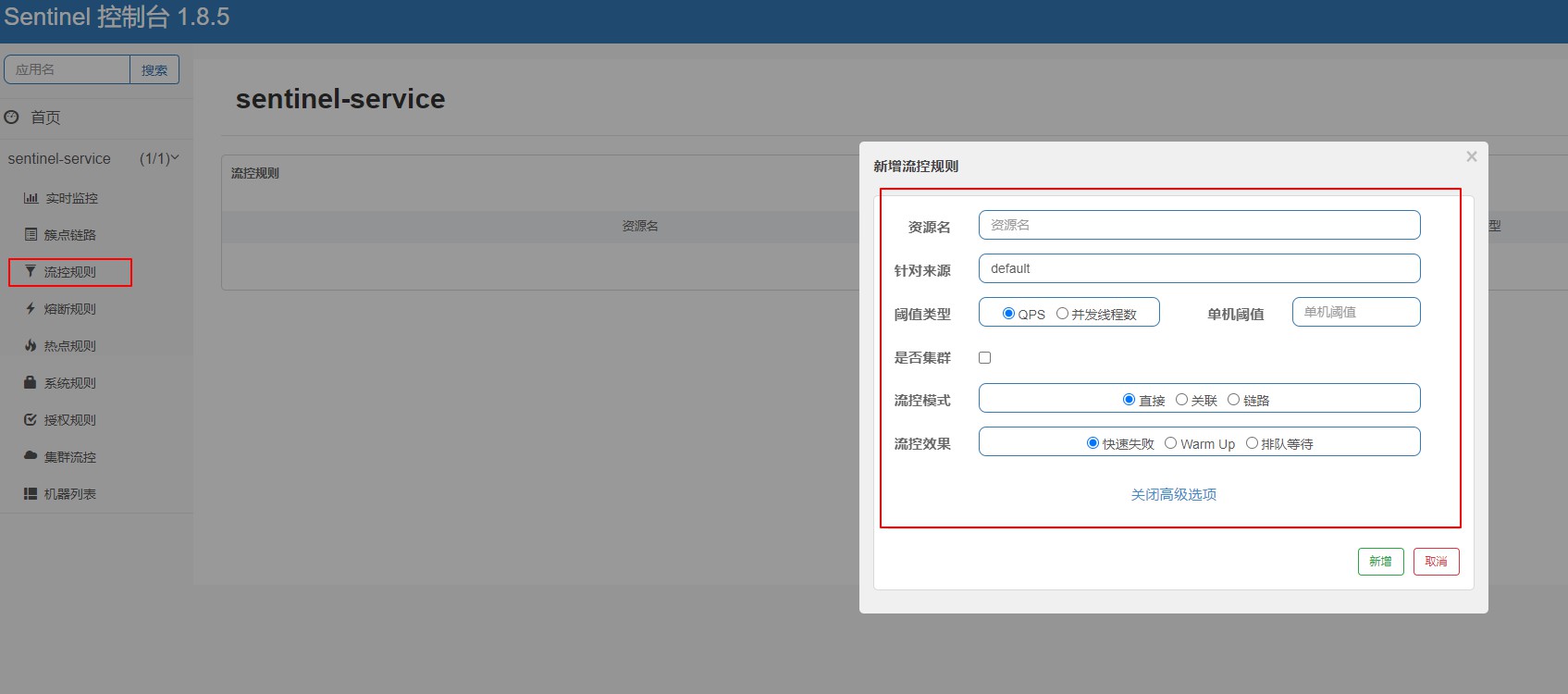This screenshot has width=1568, height=694.
Task: Select 排队等待 flow control effect
Action: pyautogui.click(x=1252, y=443)
